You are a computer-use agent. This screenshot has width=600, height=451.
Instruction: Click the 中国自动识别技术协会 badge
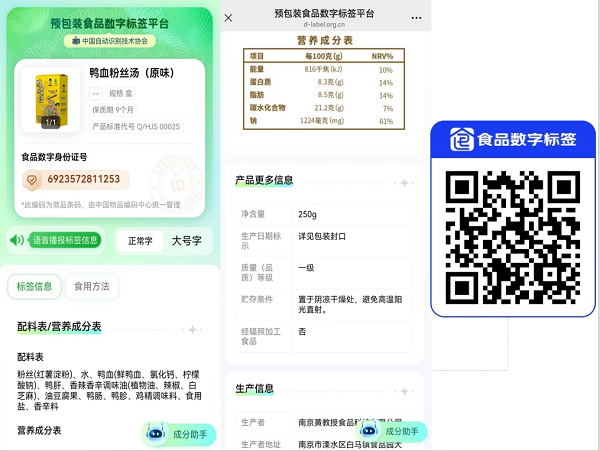[110, 40]
